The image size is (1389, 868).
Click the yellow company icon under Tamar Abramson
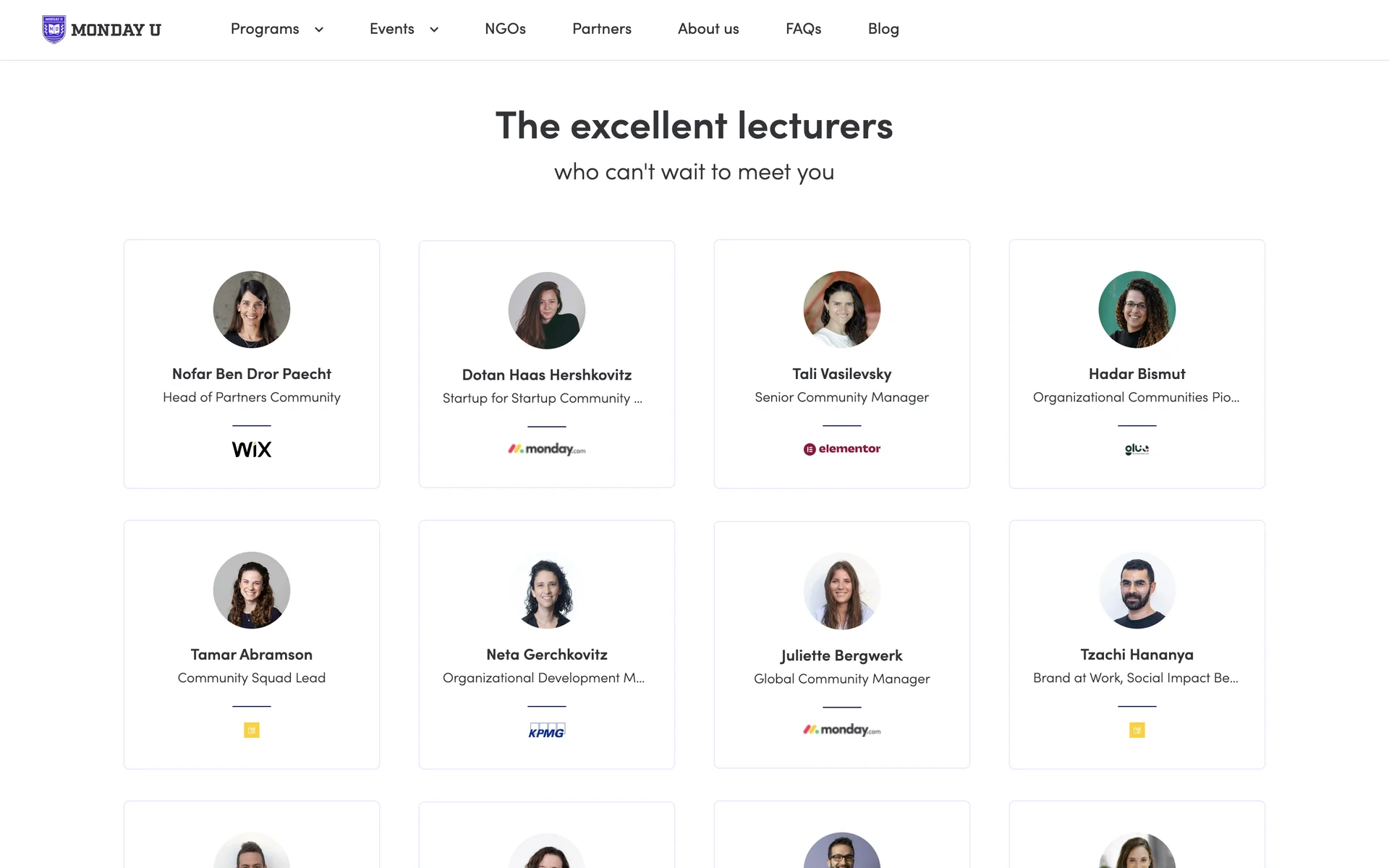tap(252, 731)
